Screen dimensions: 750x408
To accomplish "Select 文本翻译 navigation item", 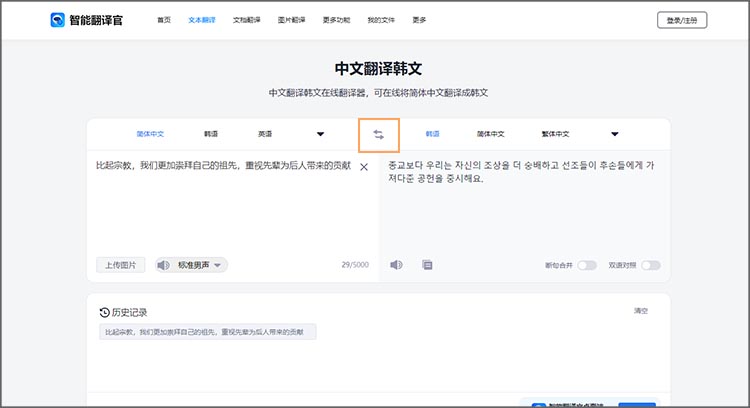I will 202,20.
